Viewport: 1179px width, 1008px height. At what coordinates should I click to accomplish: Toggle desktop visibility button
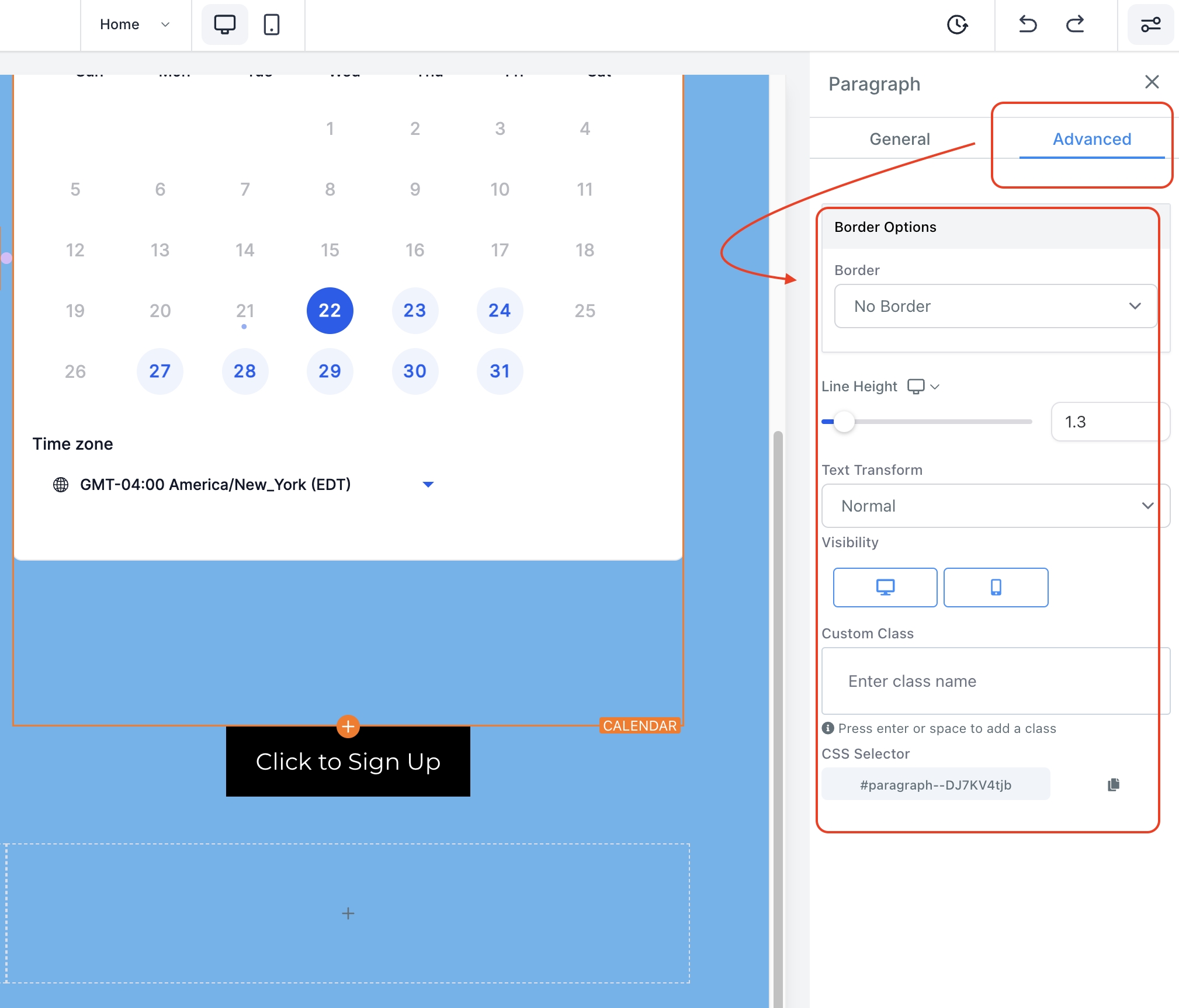click(885, 587)
